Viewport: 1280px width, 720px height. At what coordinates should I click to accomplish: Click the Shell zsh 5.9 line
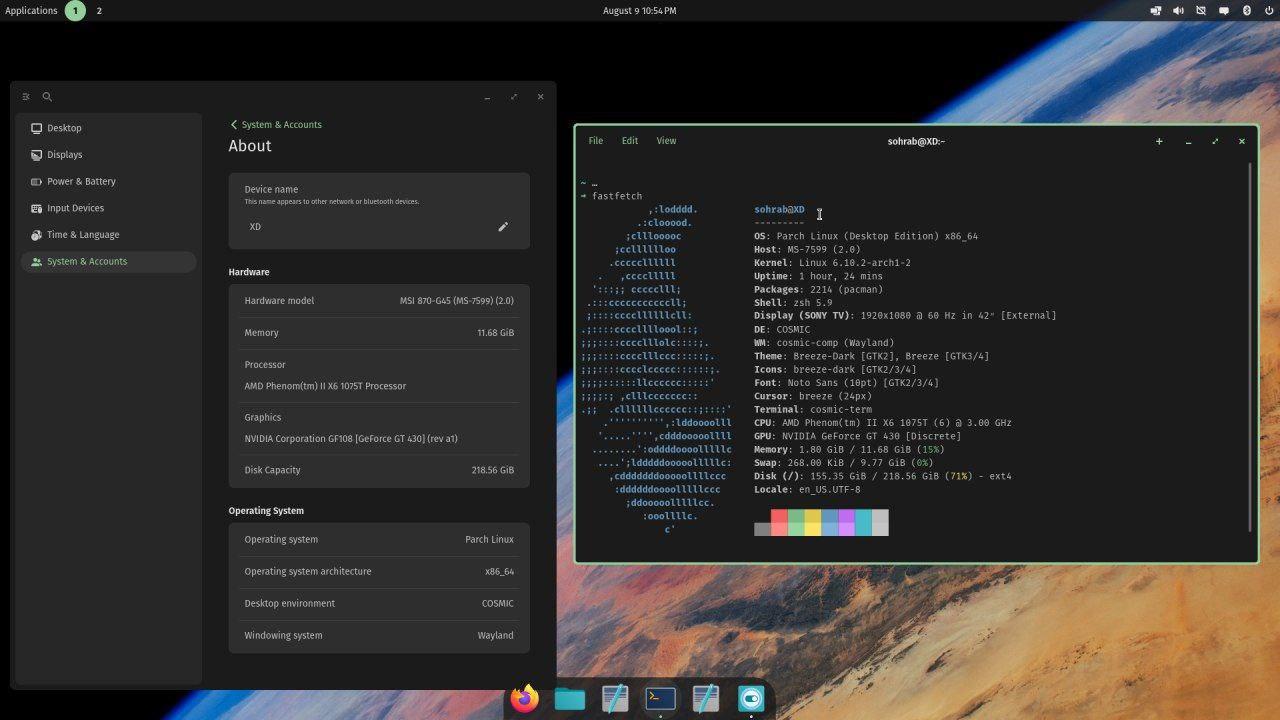click(x=793, y=303)
